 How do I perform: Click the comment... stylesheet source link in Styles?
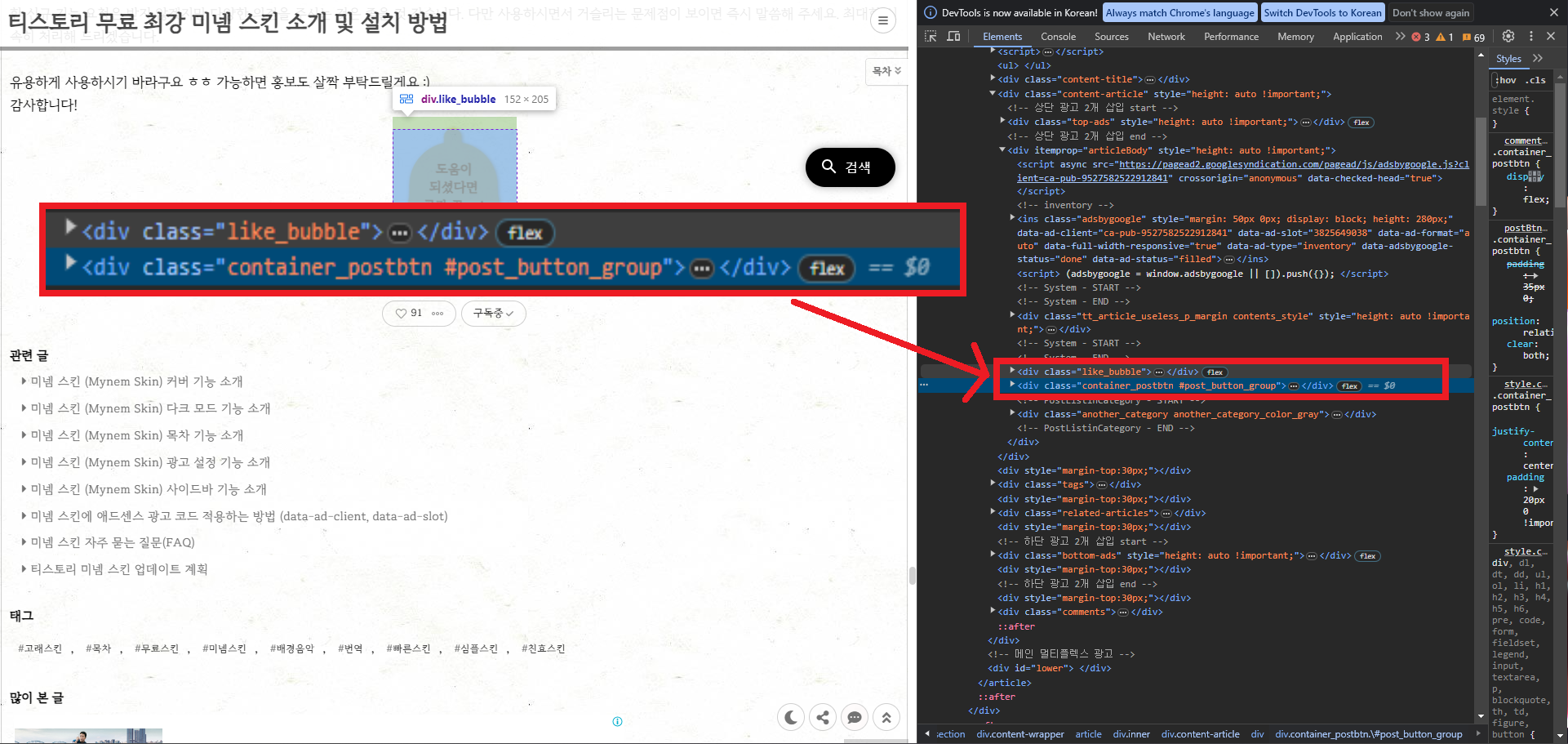tap(1525, 140)
